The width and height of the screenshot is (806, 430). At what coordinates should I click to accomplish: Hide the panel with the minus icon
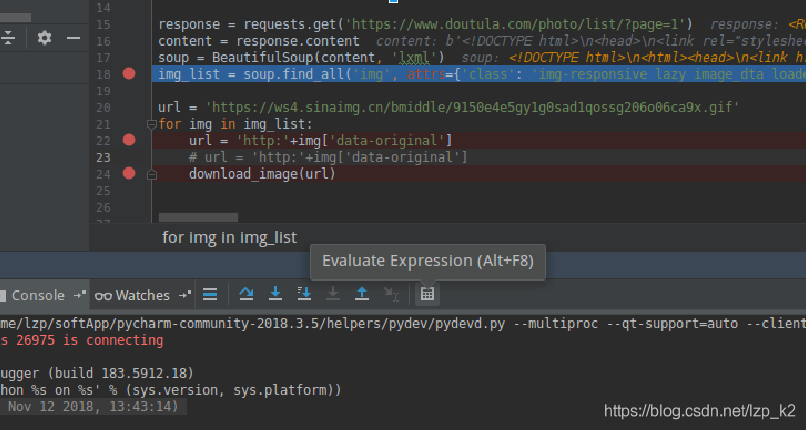74,38
